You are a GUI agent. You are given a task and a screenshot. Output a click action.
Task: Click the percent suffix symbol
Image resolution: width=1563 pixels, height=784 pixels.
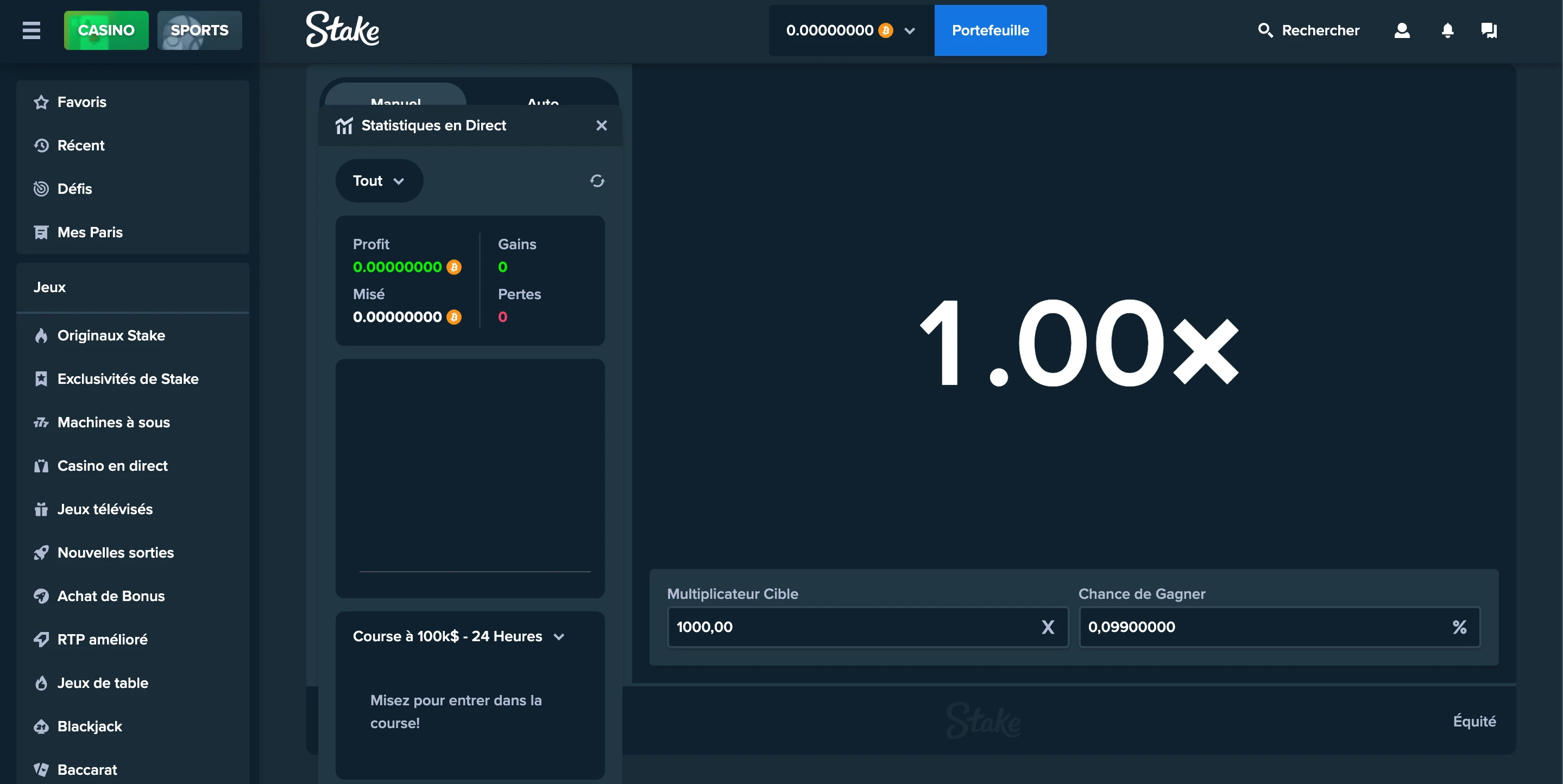point(1460,628)
